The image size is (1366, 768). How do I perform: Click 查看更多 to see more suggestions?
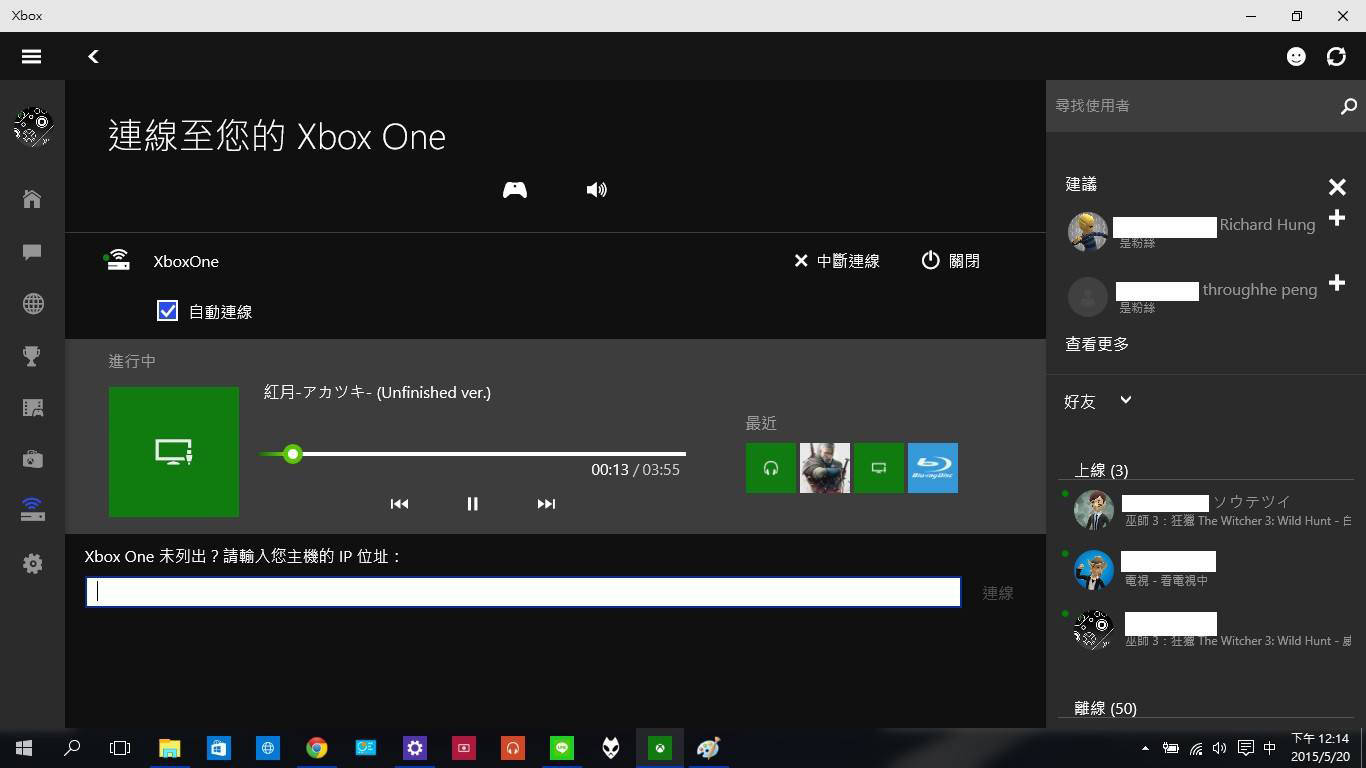point(1097,344)
